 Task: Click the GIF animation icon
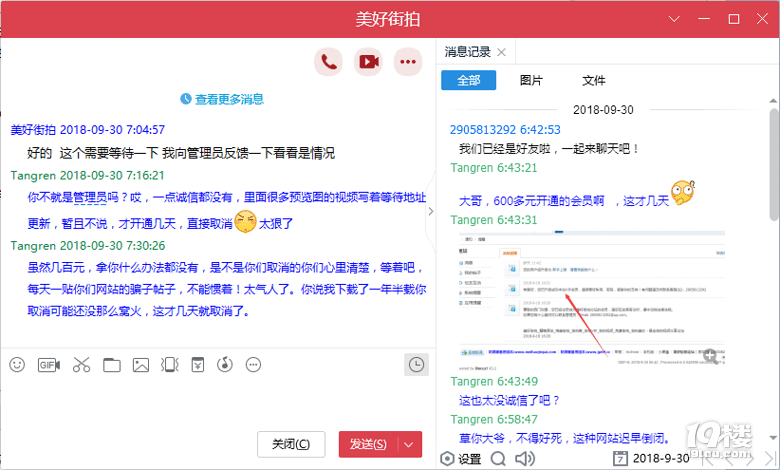[48, 365]
